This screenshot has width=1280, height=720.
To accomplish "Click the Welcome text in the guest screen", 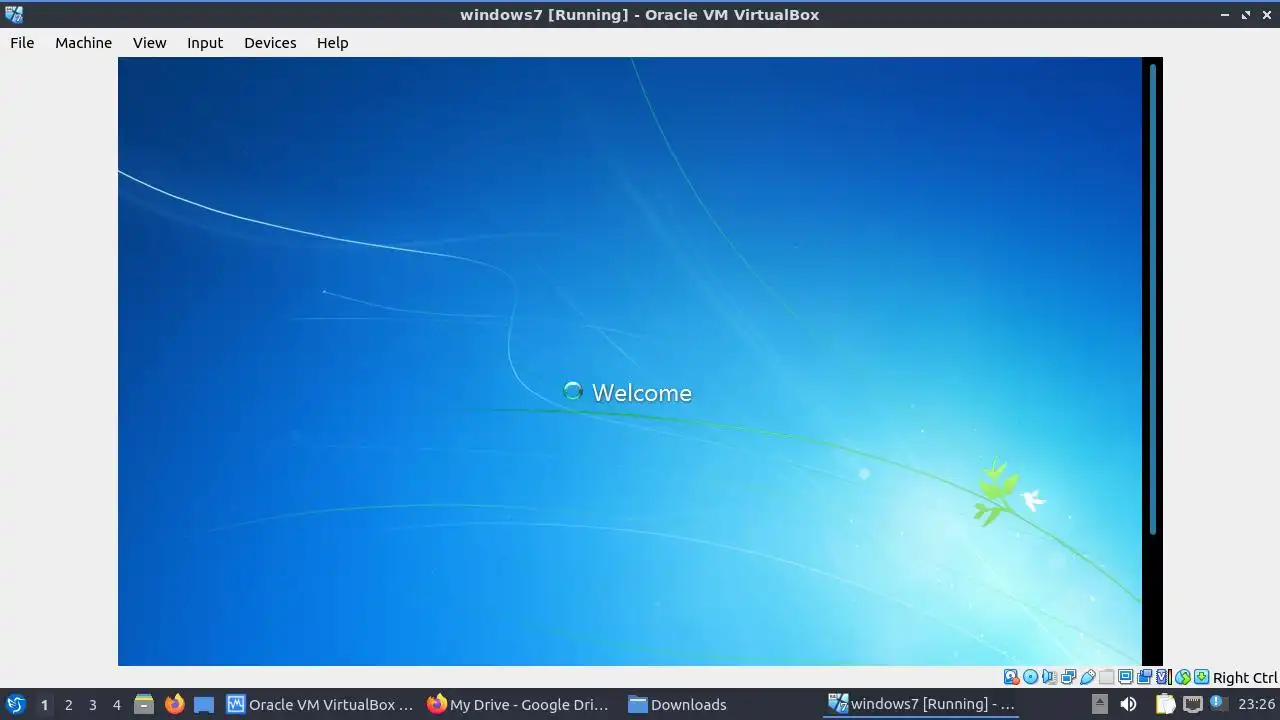I will (x=642, y=393).
